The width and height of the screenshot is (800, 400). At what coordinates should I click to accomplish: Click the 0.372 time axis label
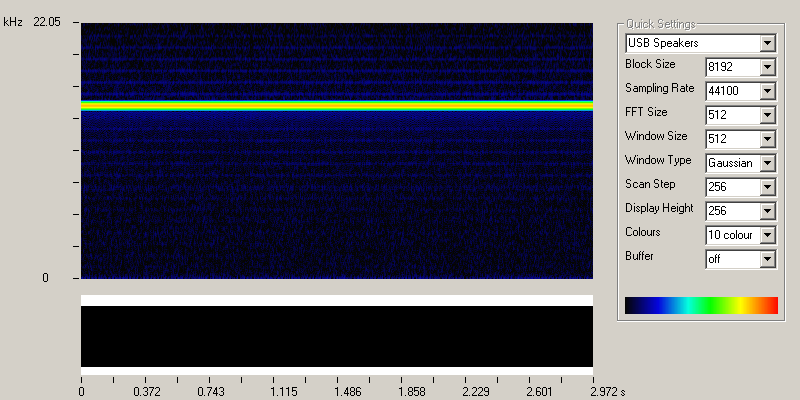tap(146, 392)
